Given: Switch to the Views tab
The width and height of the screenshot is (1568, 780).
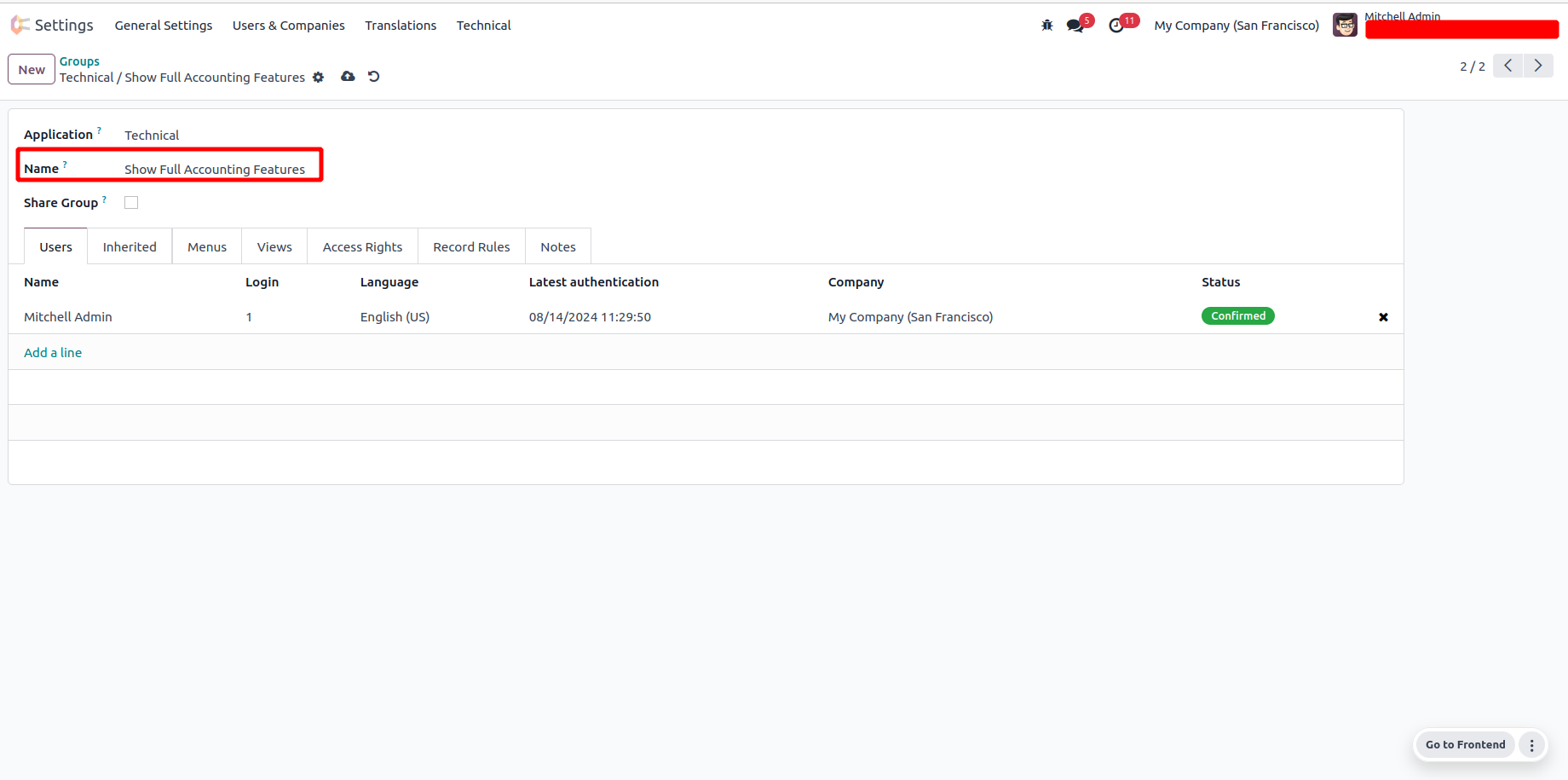Looking at the screenshot, I should (274, 246).
